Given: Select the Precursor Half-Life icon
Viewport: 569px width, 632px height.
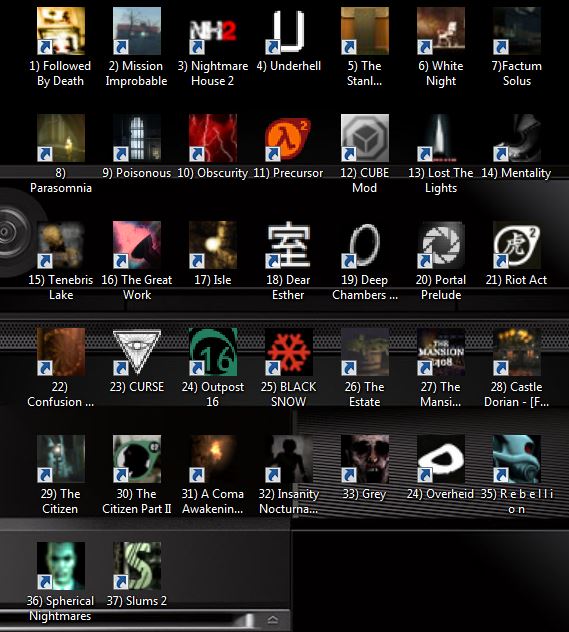Looking at the screenshot, I should (289, 138).
